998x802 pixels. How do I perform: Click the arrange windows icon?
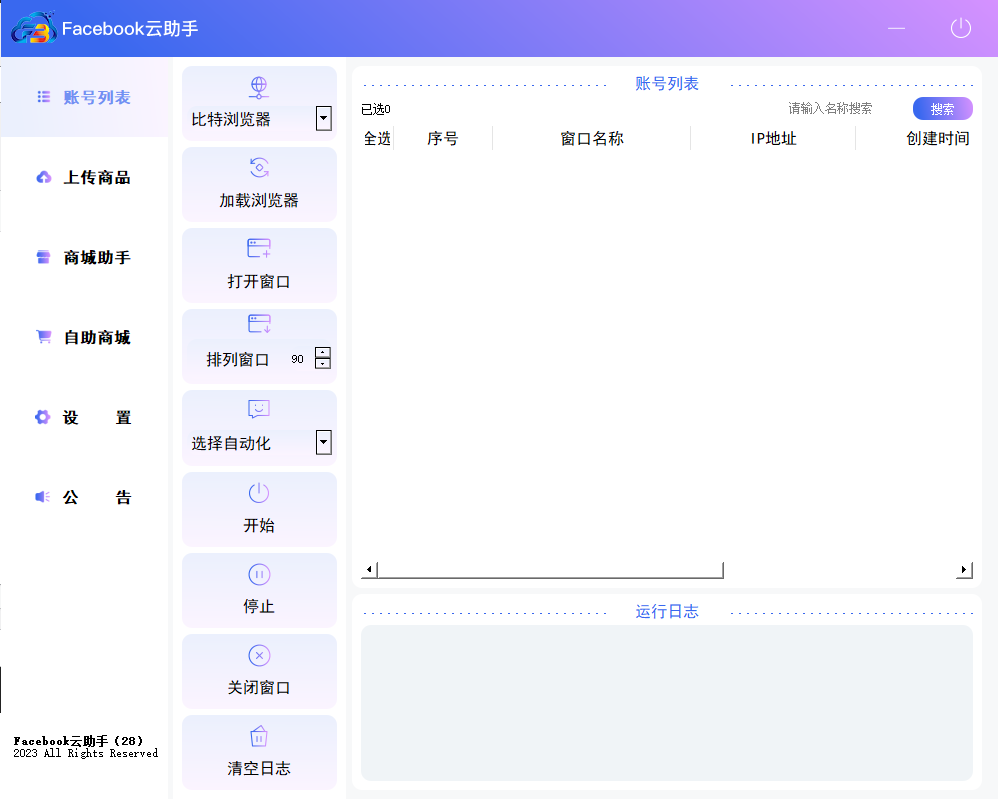[259, 324]
